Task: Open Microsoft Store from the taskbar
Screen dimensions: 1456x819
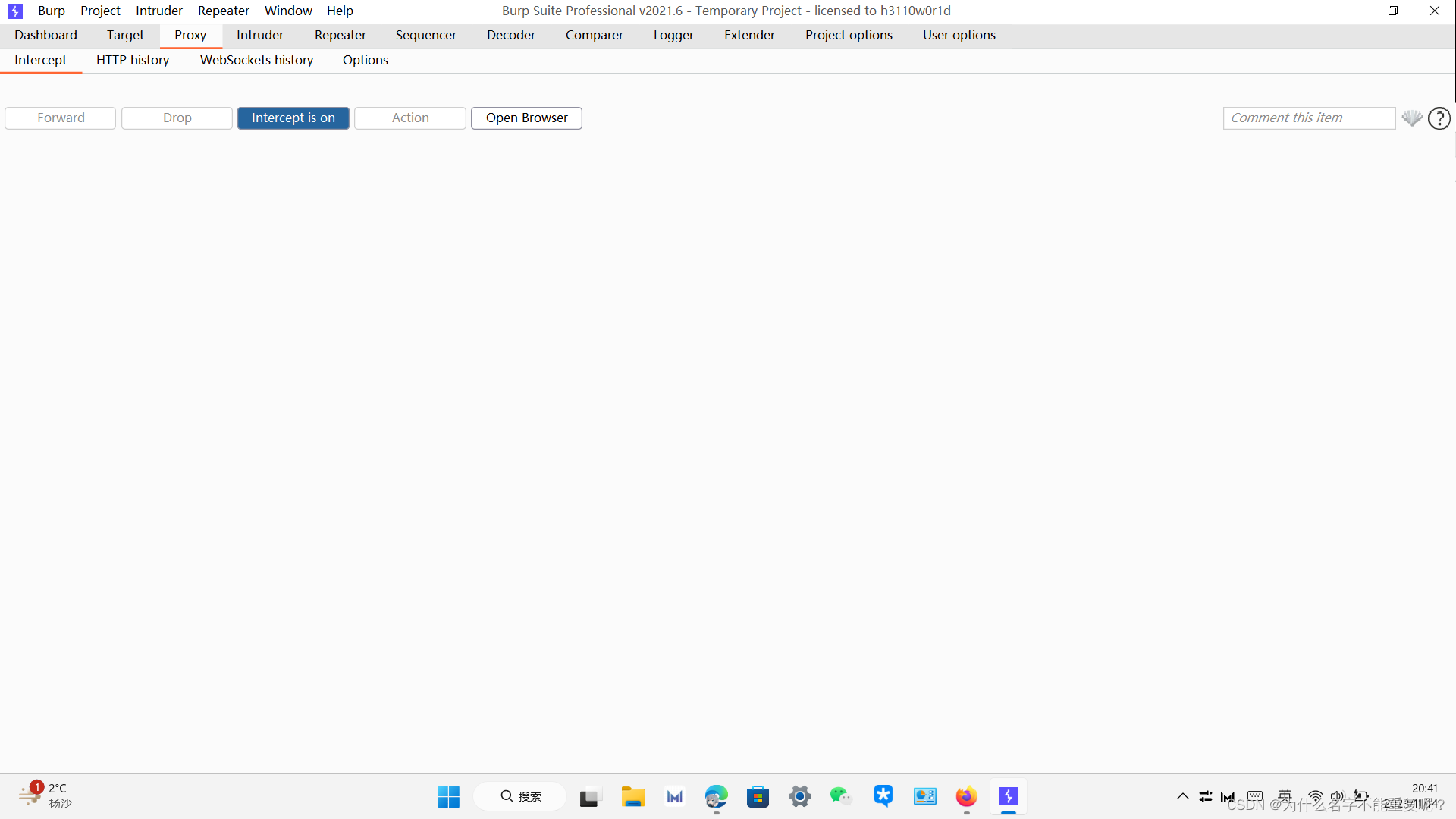Action: 758,797
